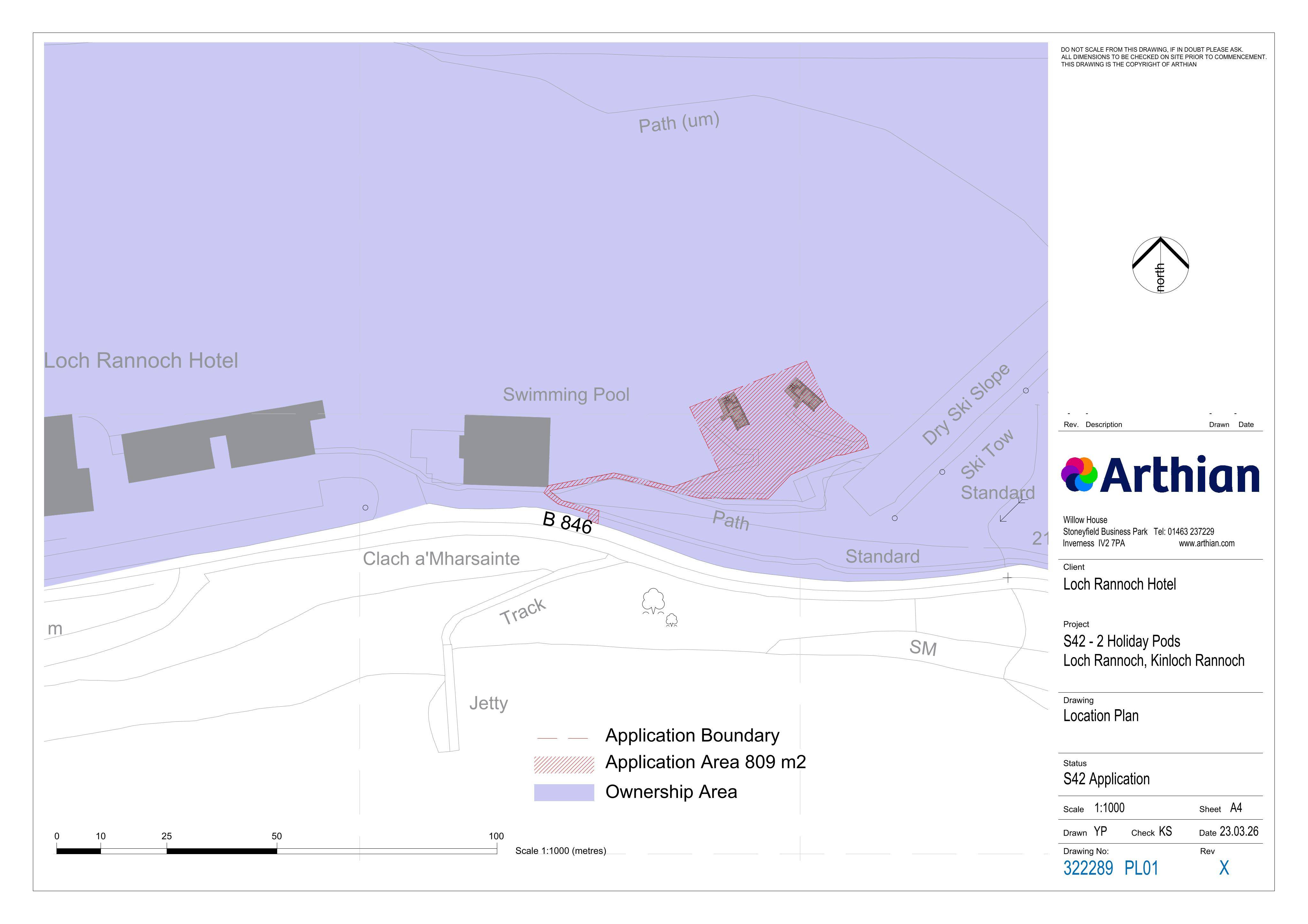The image size is (1308, 924).
Task: Click the 'Loch Rannoch Hotel' map label
Action: click(141, 360)
